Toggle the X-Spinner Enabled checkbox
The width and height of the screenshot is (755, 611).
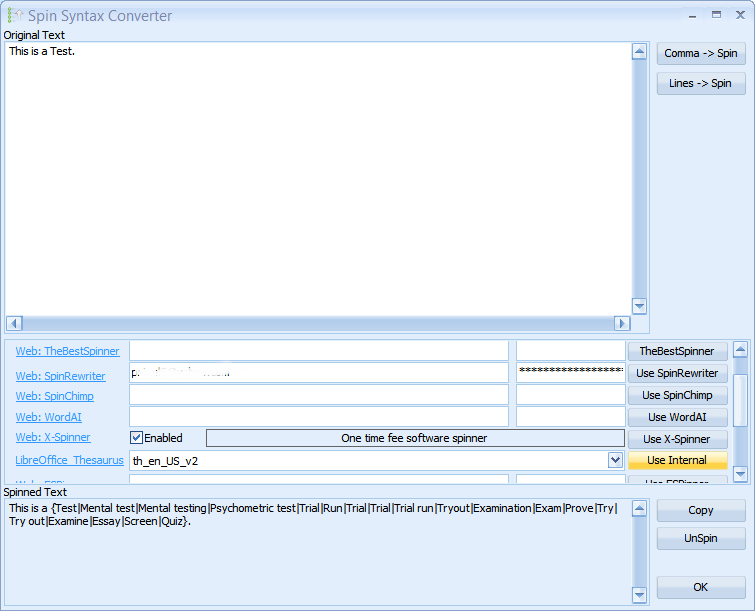(137, 438)
